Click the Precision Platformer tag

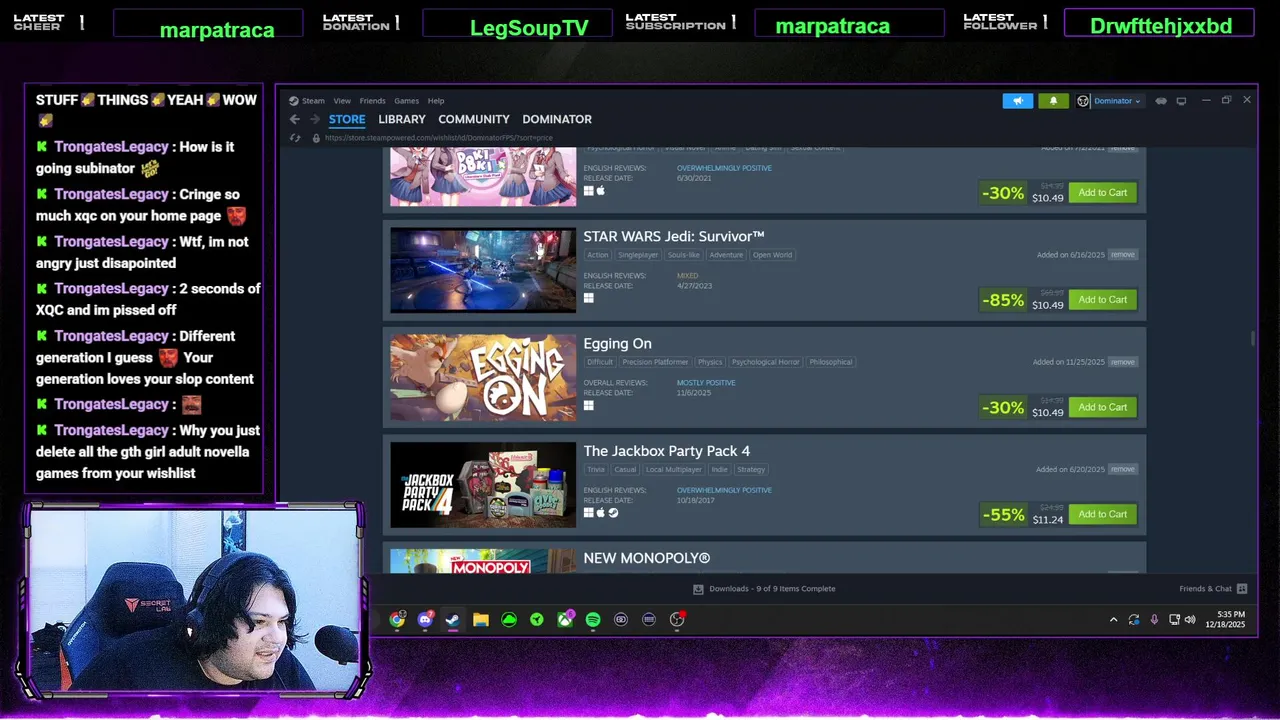[656, 362]
